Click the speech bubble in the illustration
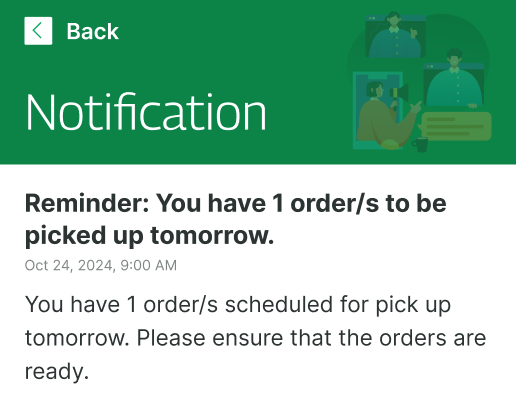The height and width of the screenshot is (404, 516). (455, 127)
